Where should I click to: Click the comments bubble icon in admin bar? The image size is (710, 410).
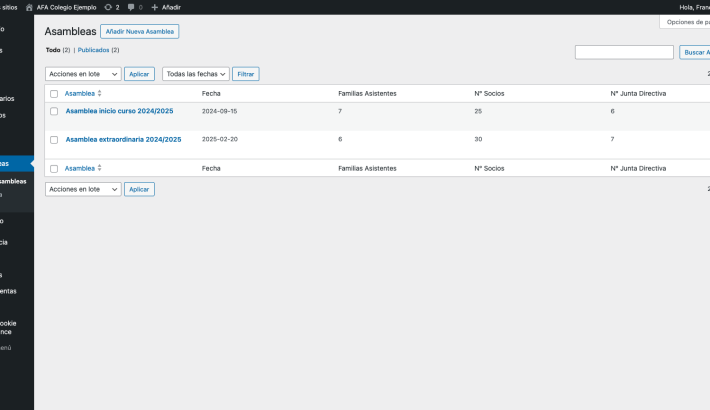point(131,7)
